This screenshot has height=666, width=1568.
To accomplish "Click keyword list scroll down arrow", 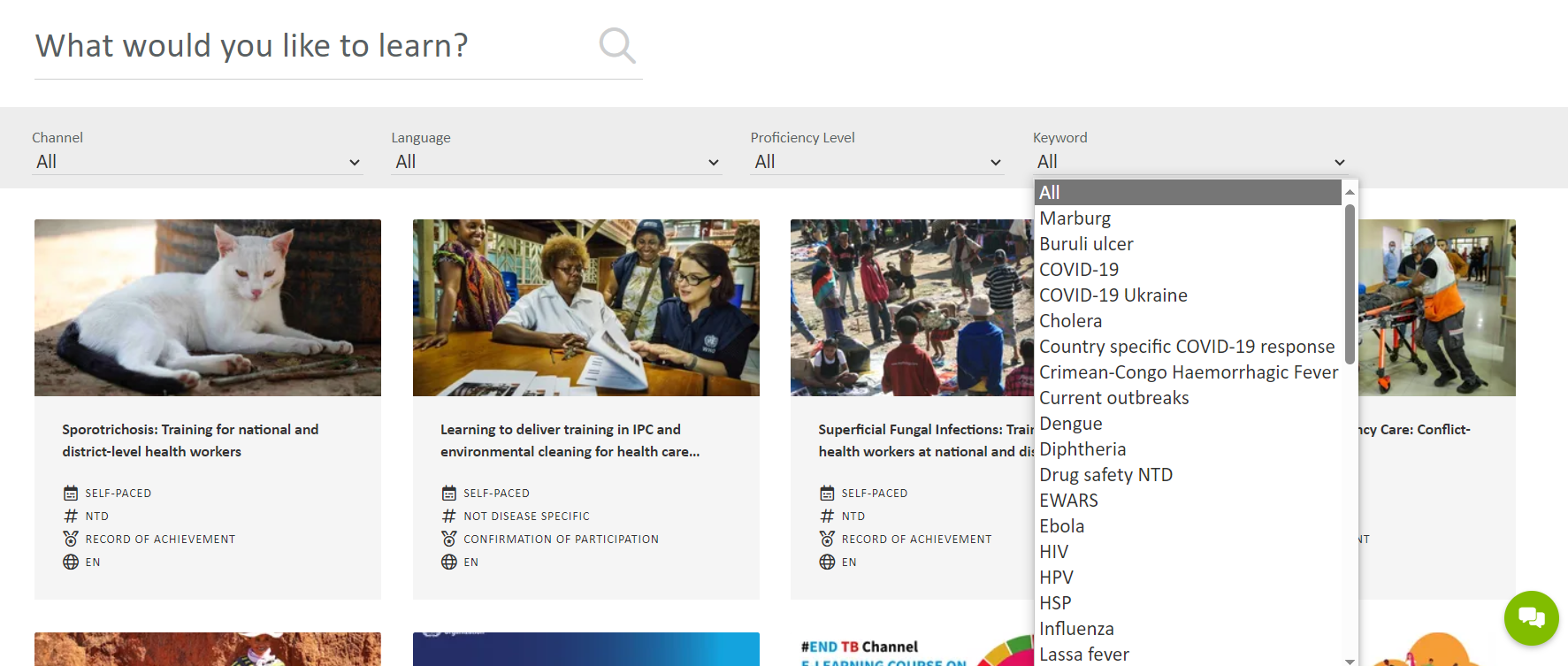I will (x=1350, y=660).
